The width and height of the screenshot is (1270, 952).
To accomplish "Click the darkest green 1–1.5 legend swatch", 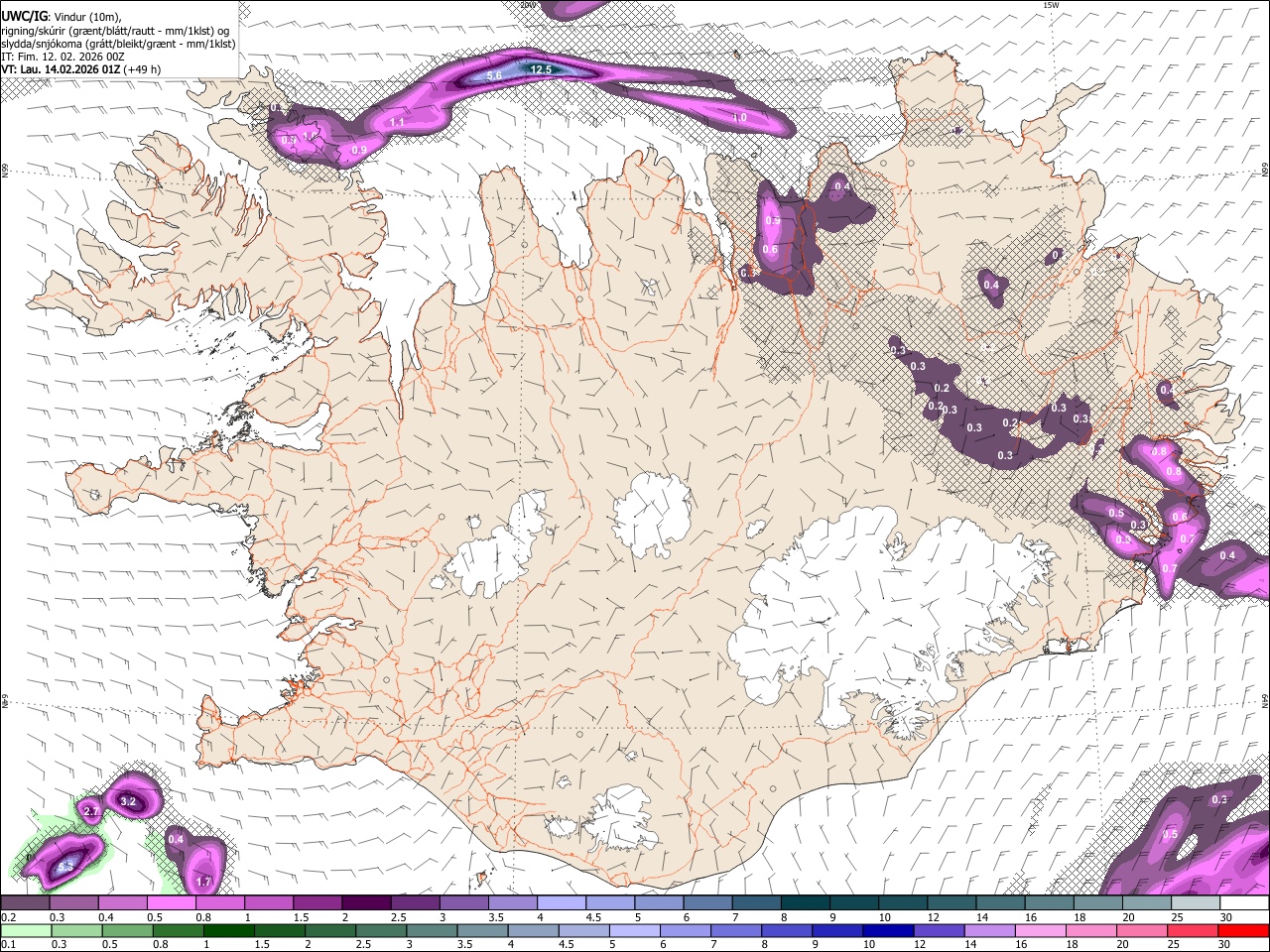I will pyautogui.click(x=229, y=930).
